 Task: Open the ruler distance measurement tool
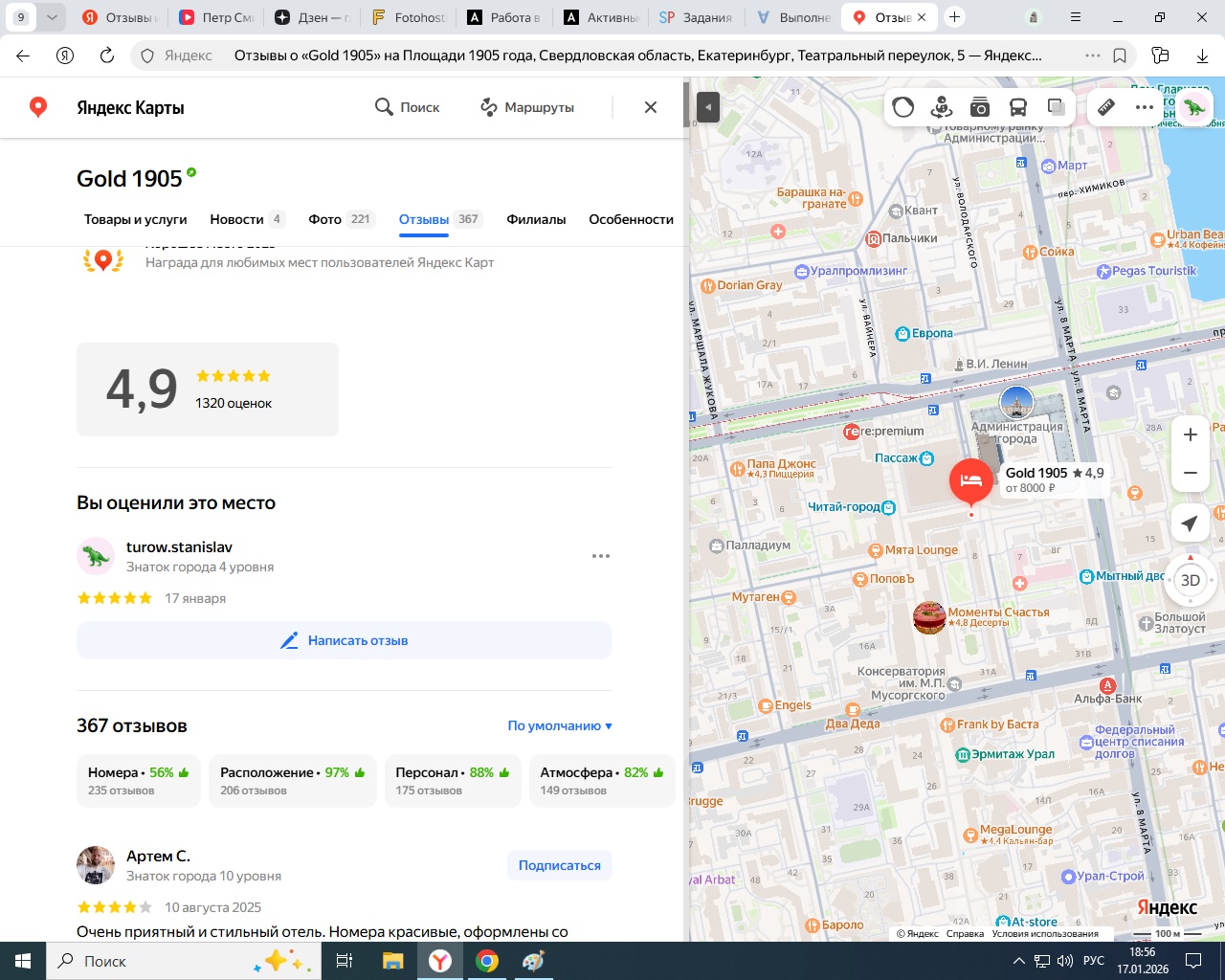1106,107
